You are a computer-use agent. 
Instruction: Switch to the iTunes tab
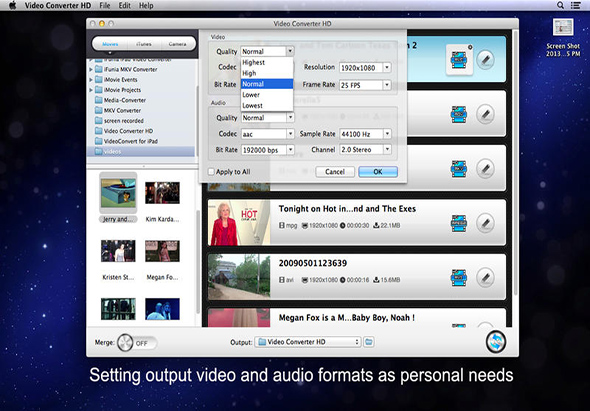tap(144, 44)
